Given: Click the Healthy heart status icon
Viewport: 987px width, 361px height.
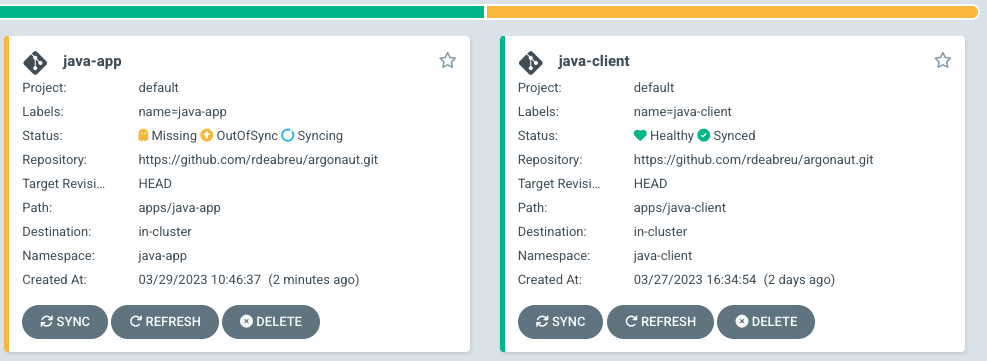Looking at the screenshot, I should point(640,135).
